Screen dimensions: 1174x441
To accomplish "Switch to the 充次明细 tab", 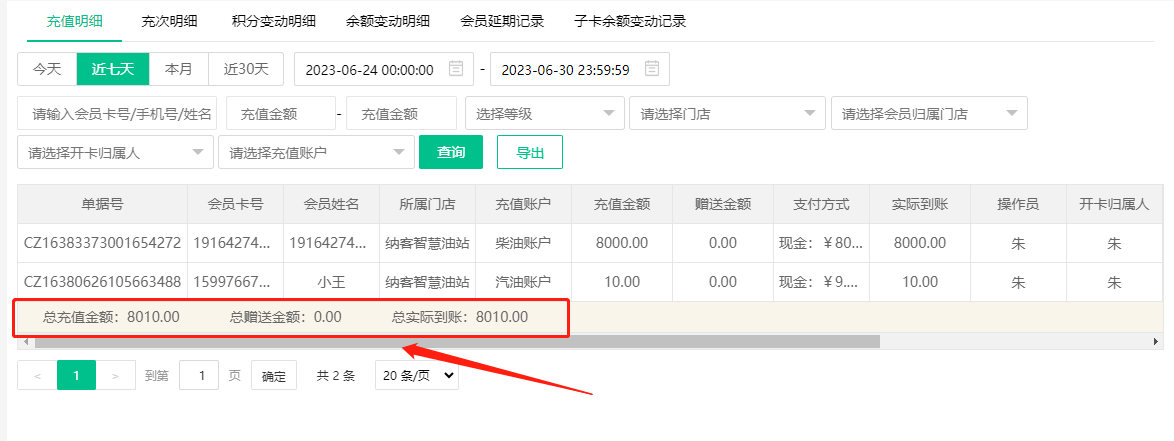I will pos(167,21).
